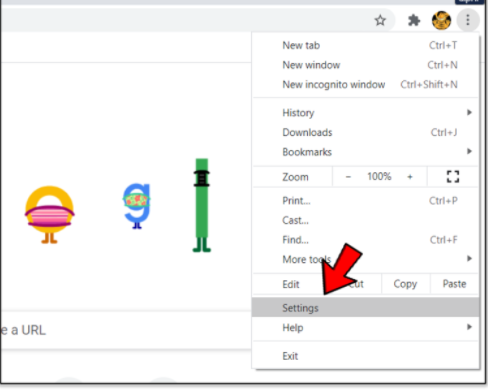The height and width of the screenshot is (391, 488).
Task: Click the Copy button in Edit row
Action: tap(405, 284)
